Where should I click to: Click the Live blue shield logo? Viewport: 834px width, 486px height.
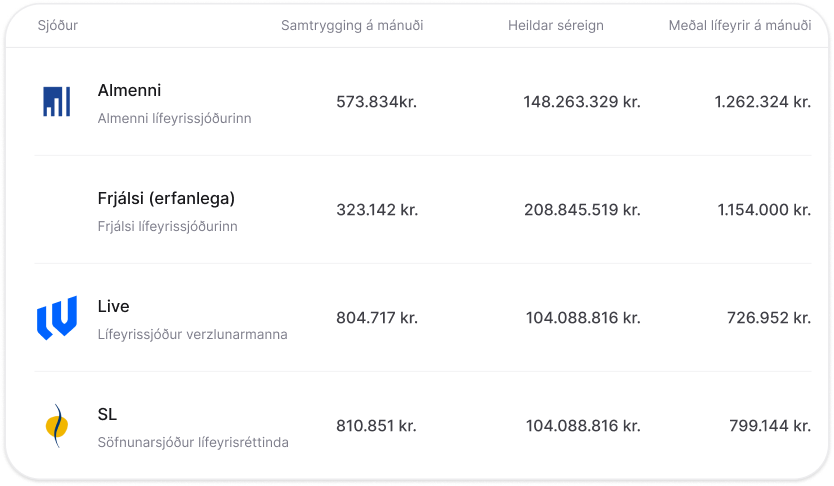[56, 318]
